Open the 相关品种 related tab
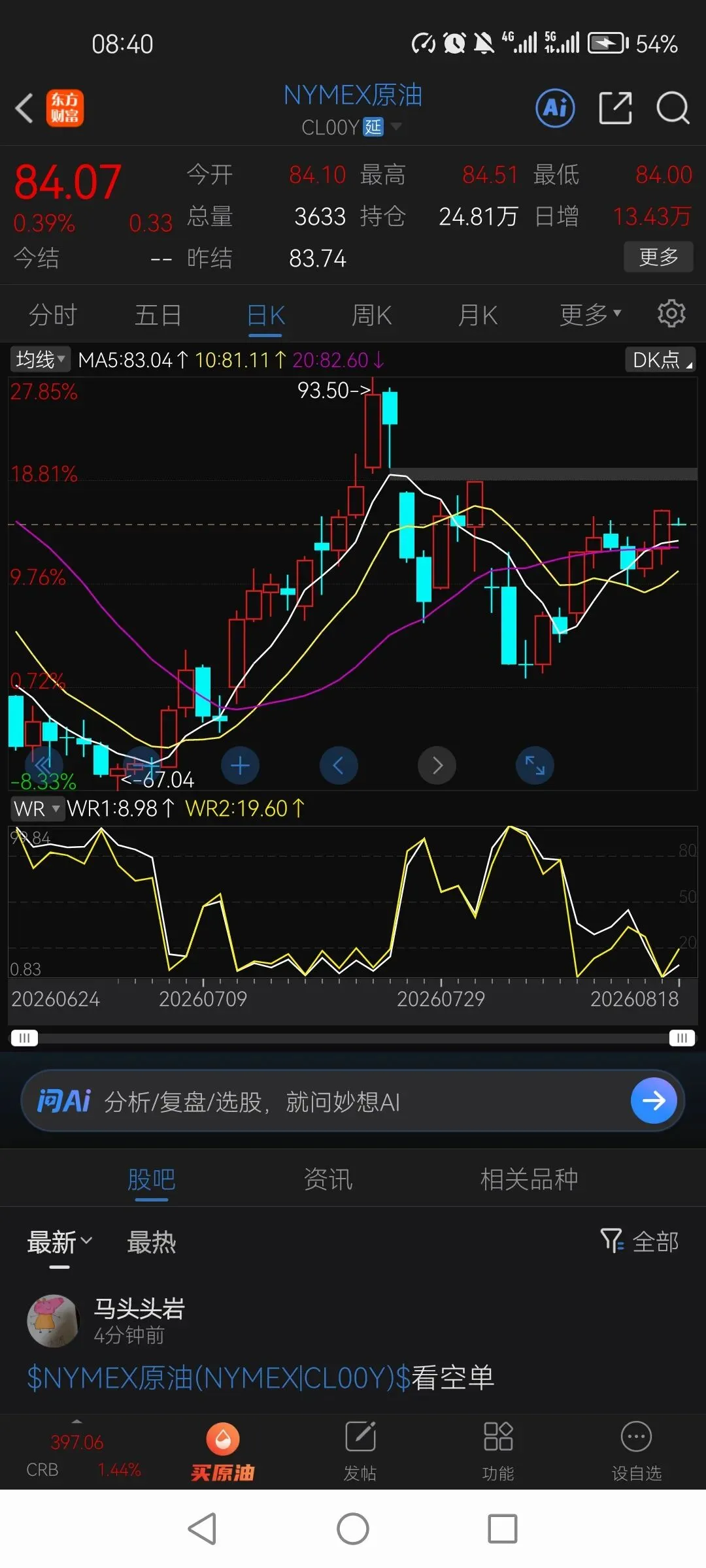 529,1180
